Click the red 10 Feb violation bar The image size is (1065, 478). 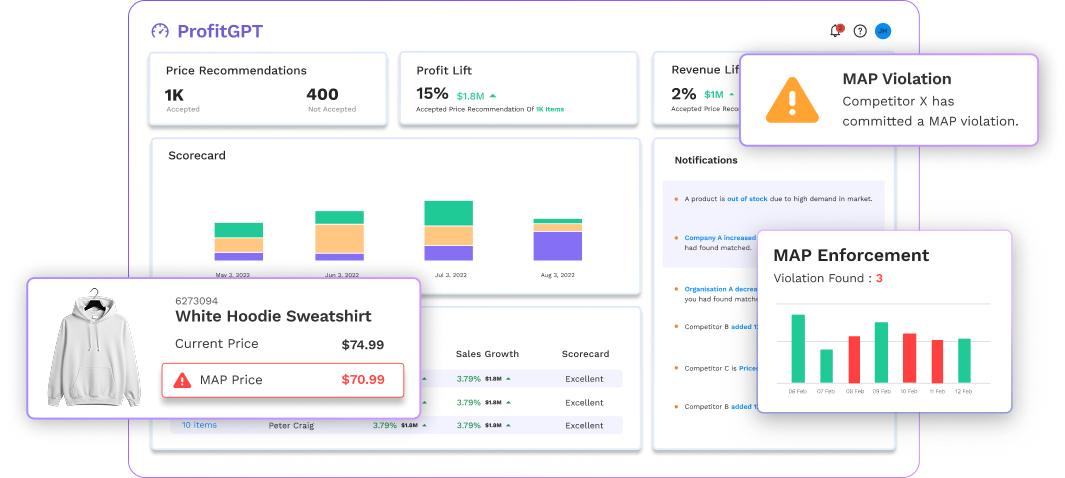pos(909,358)
